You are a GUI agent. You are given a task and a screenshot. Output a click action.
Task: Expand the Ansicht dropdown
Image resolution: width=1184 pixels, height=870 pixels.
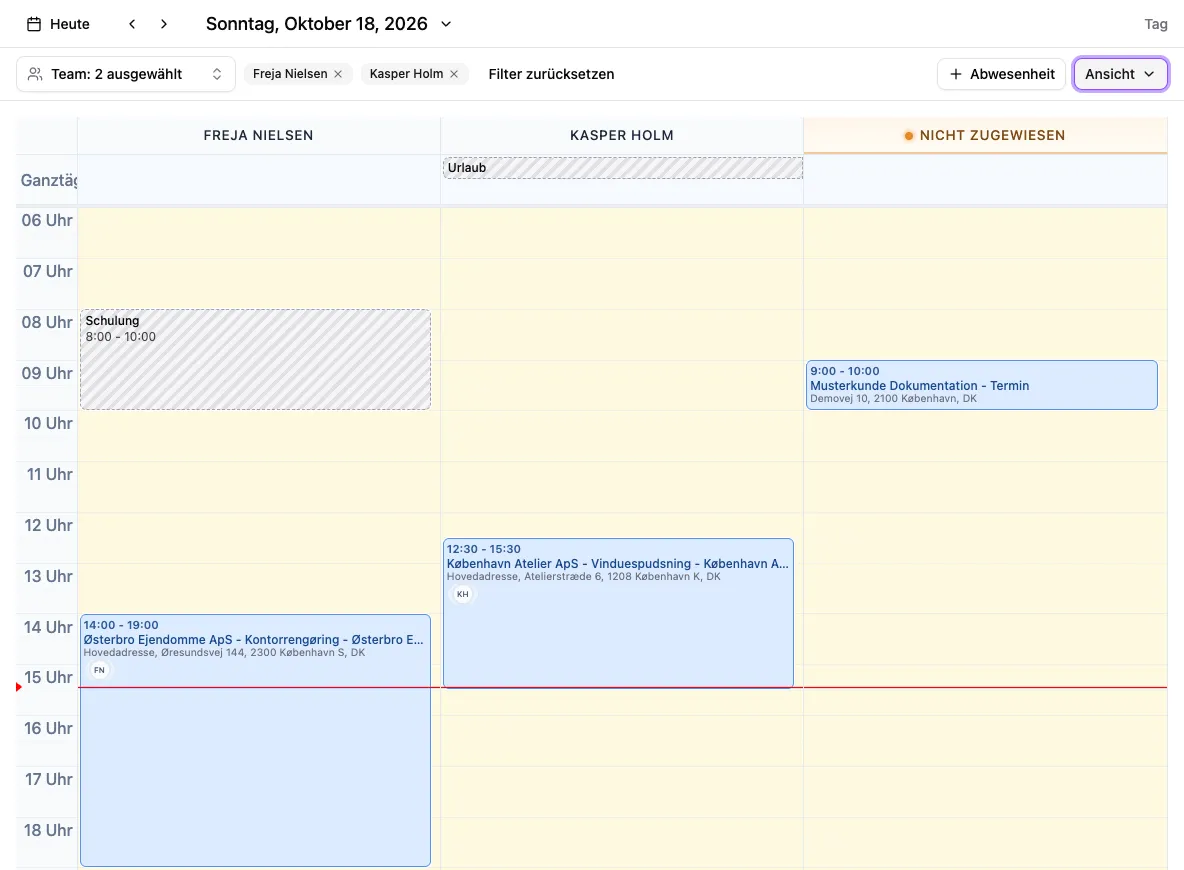coord(1121,74)
